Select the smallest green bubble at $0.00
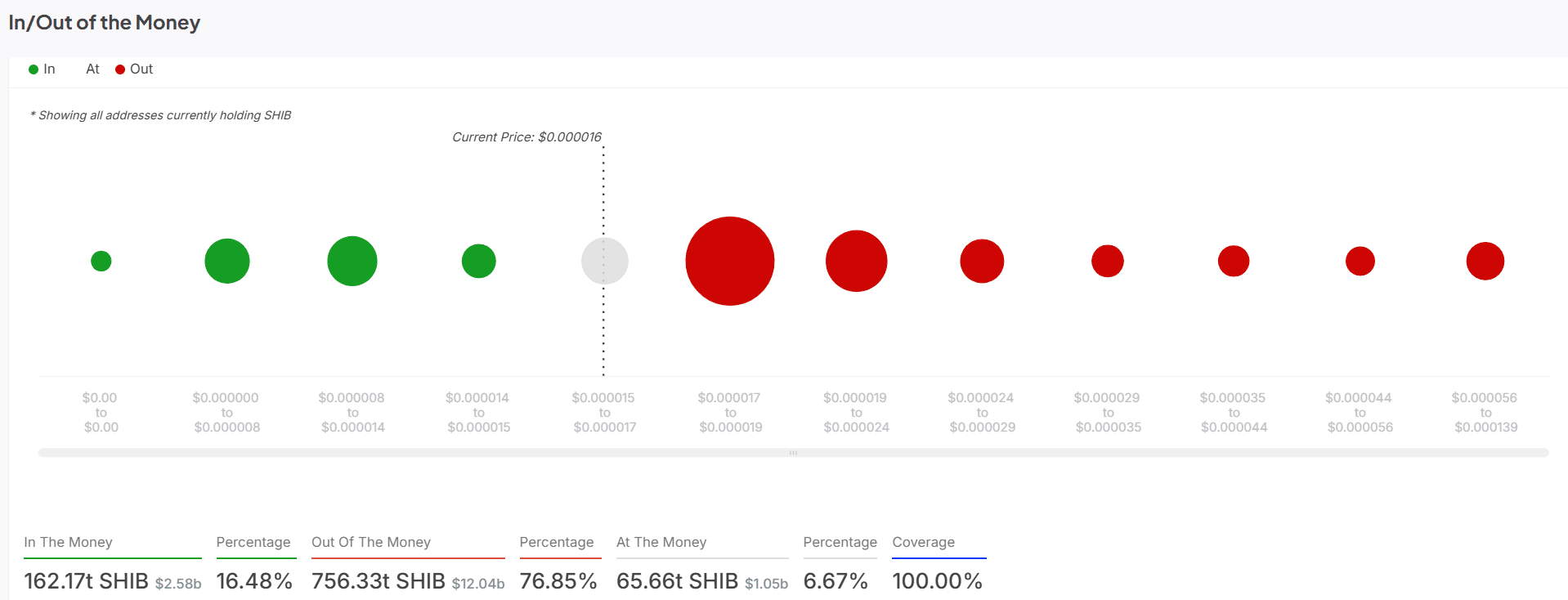Viewport: 1568px width, 600px height. [x=101, y=261]
